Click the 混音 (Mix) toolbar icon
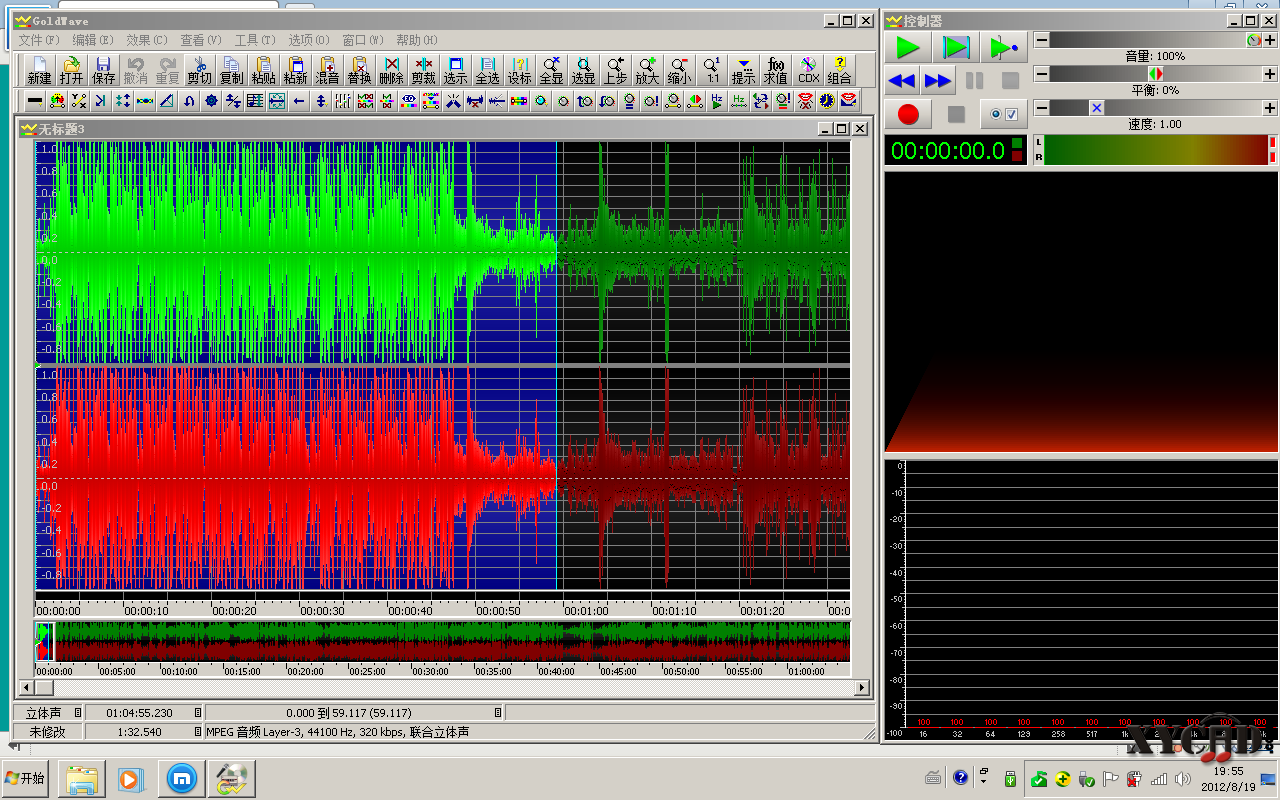 click(327, 70)
